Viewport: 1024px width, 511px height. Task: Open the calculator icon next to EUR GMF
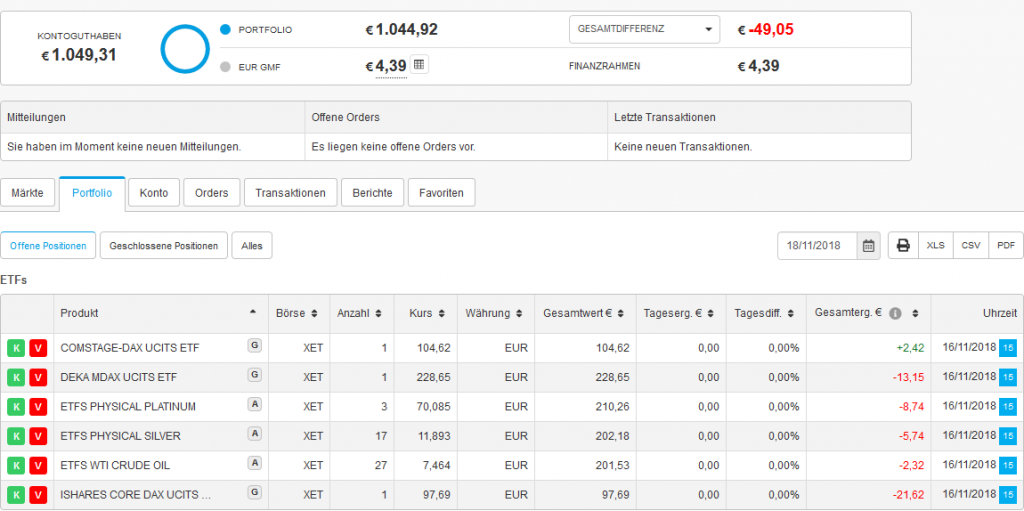pos(419,66)
